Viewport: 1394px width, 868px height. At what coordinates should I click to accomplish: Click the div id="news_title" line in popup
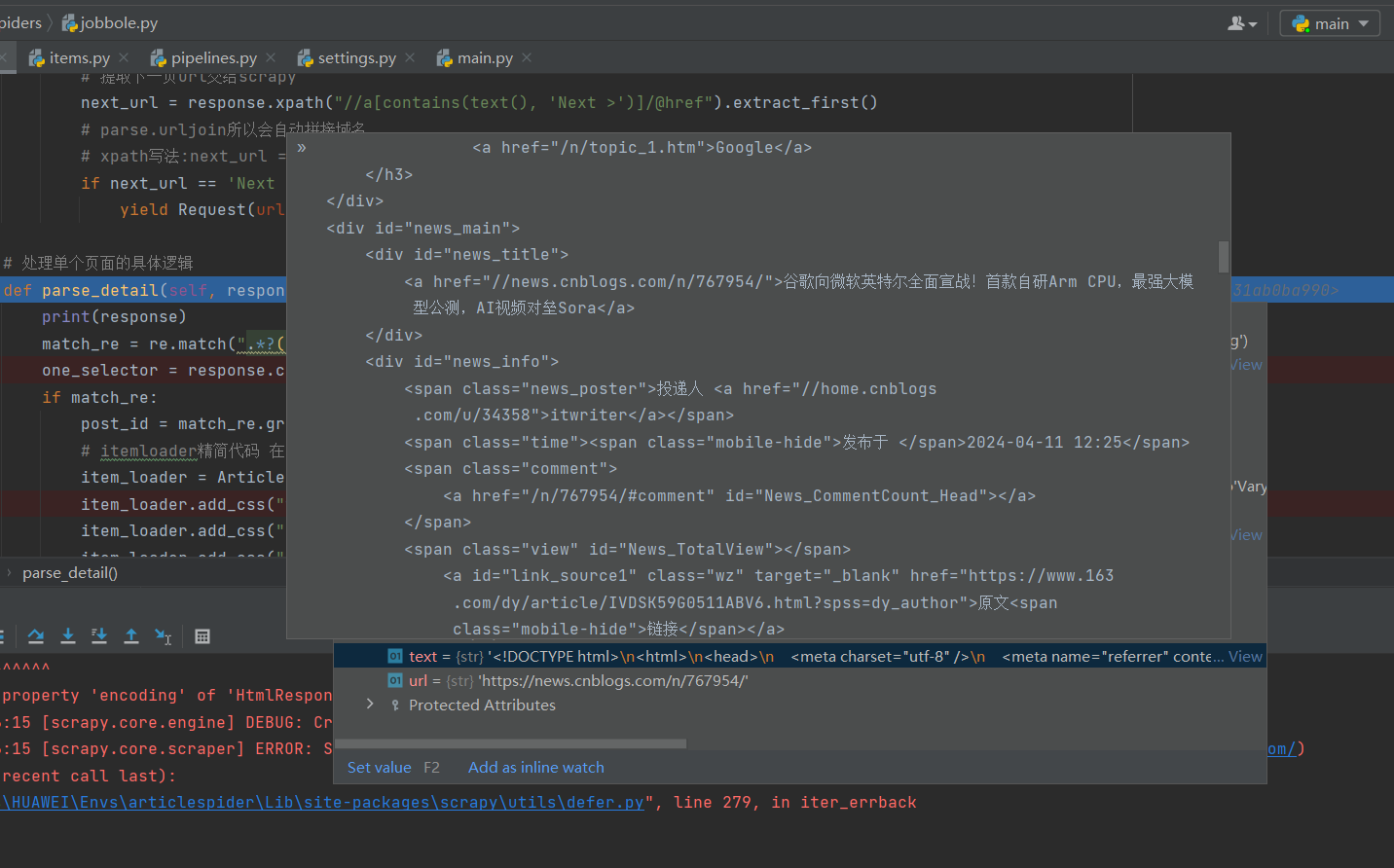pos(467,255)
